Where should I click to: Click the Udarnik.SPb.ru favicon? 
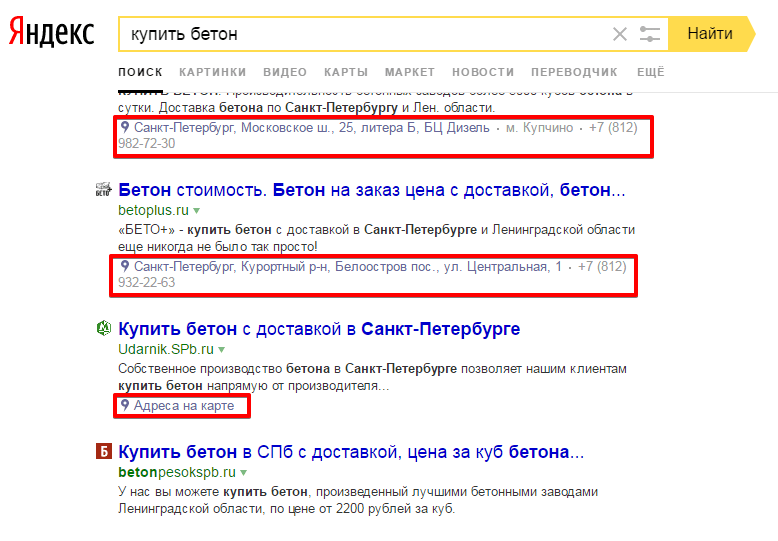[103, 329]
